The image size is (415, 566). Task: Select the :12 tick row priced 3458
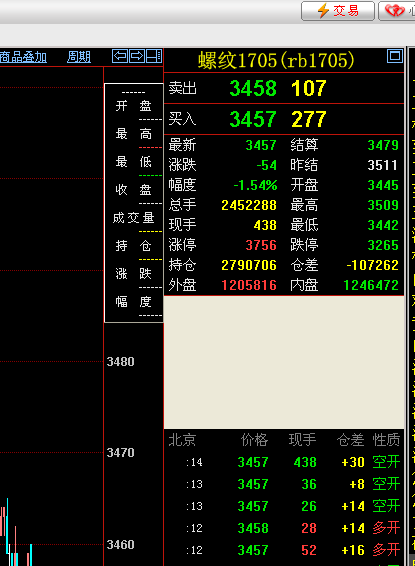coord(284,528)
